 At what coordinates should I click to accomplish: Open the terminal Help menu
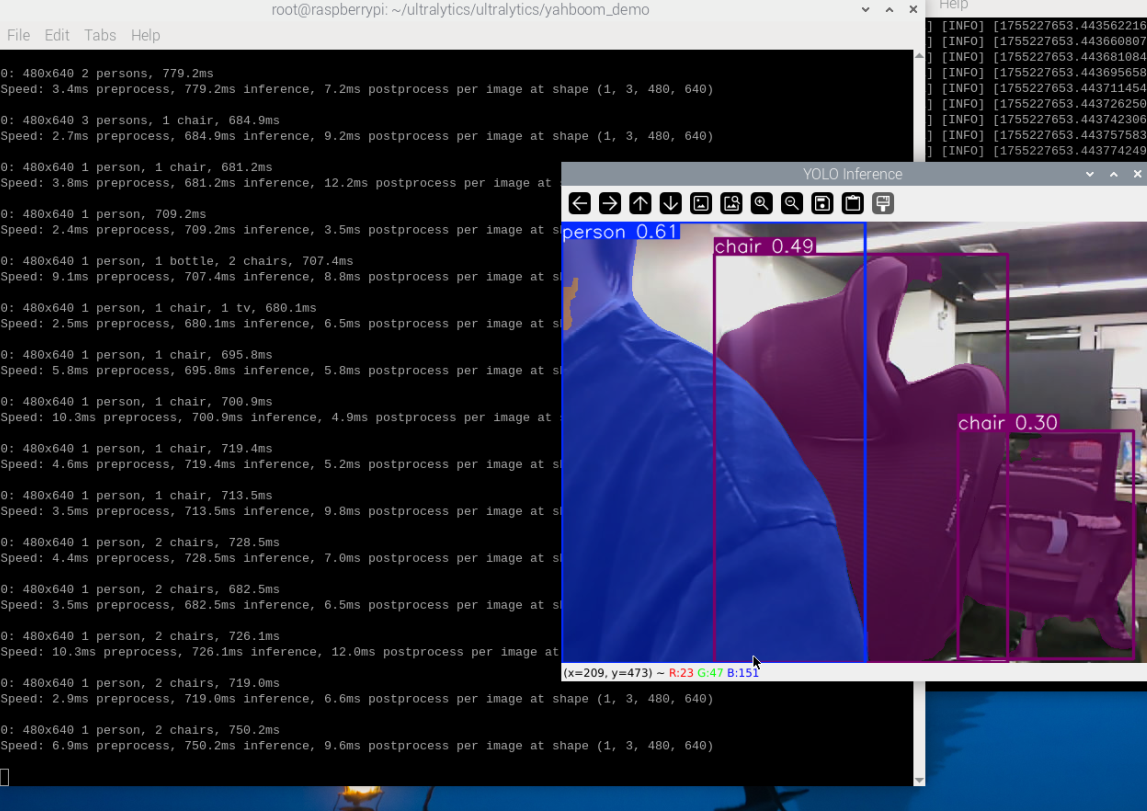coord(146,35)
